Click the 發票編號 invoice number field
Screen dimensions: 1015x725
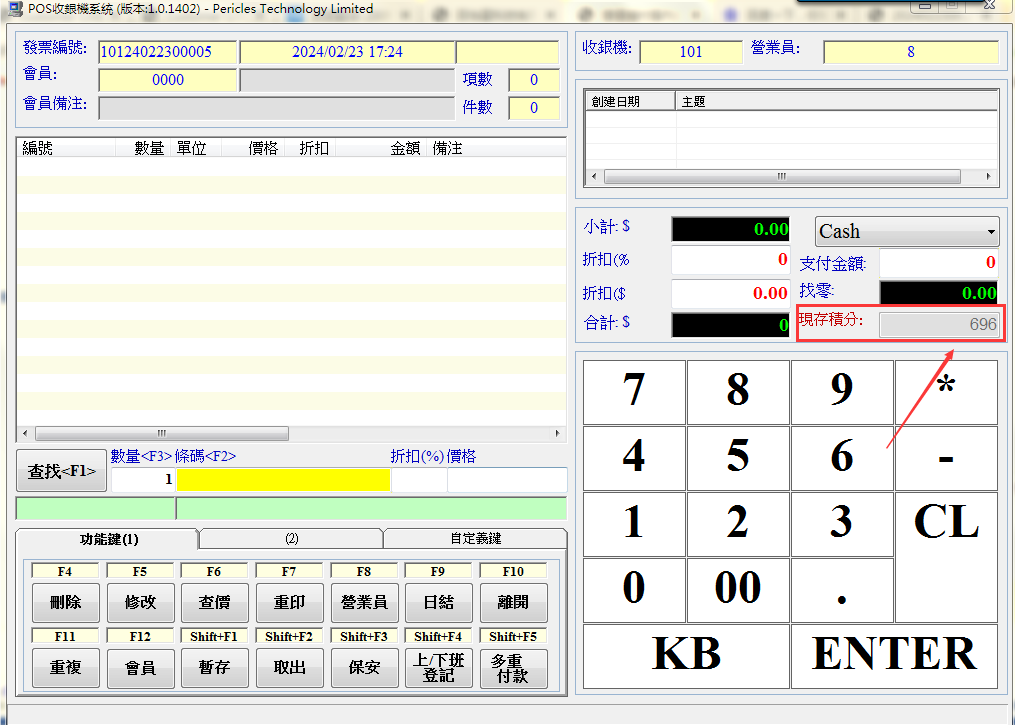(x=168, y=52)
